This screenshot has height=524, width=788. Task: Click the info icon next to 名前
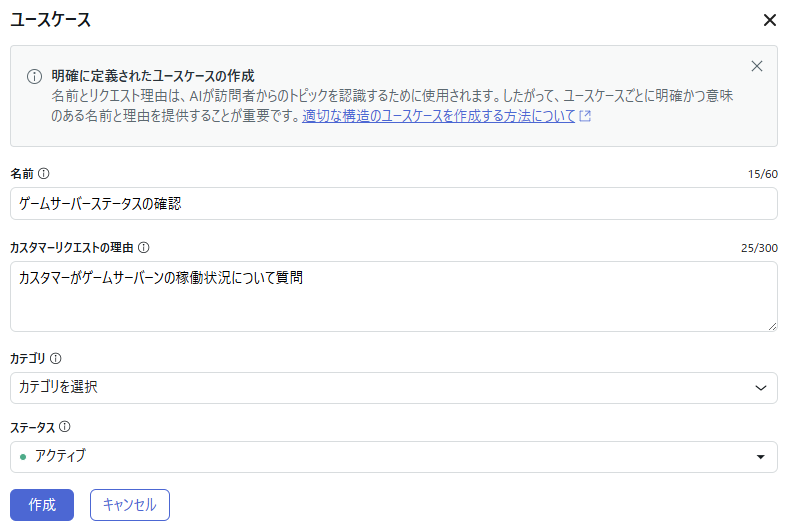tap(43, 174)
